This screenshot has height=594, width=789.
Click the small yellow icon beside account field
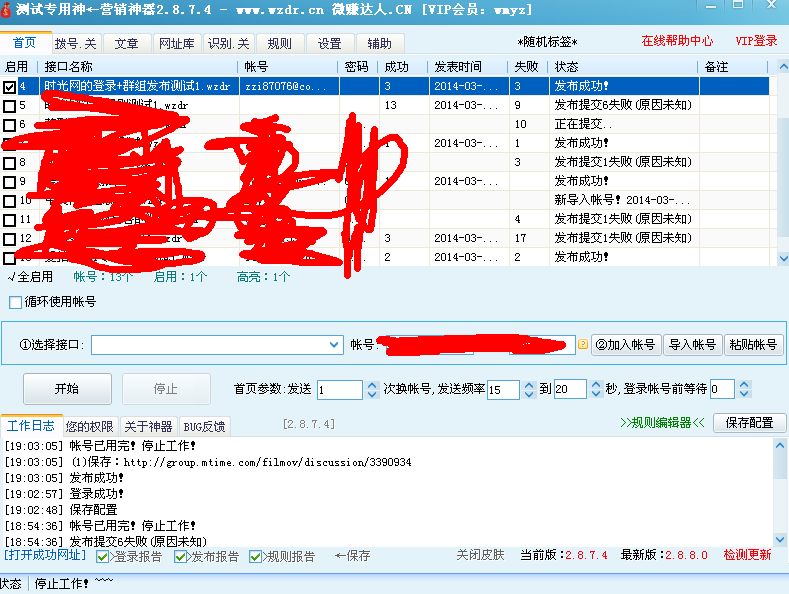tap(583, 344)
